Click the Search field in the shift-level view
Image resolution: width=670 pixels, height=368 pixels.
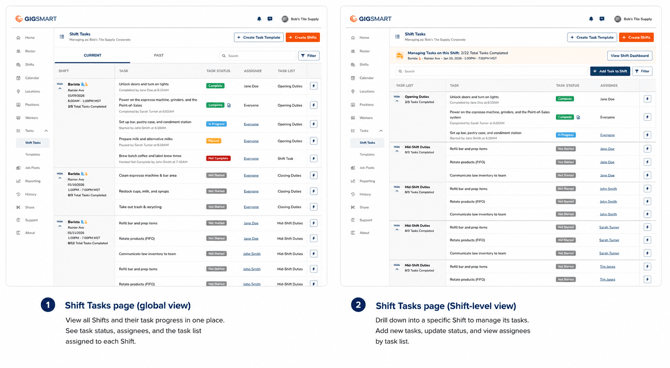491,71
